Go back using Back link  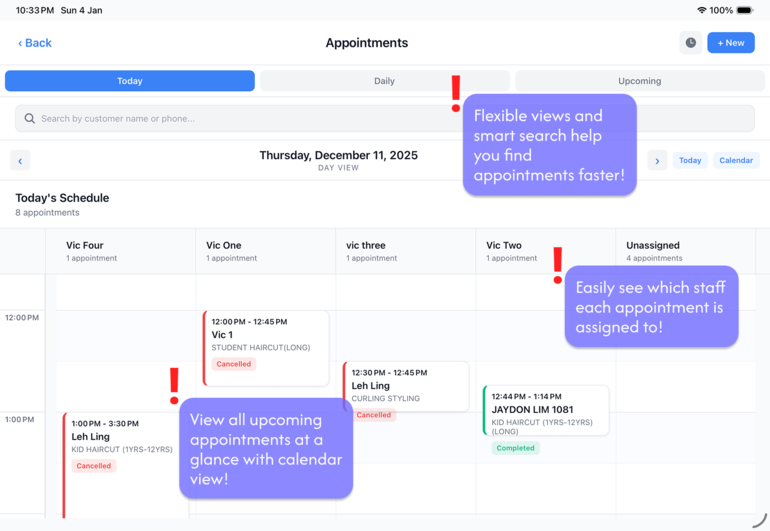click(x=35, y=43)
